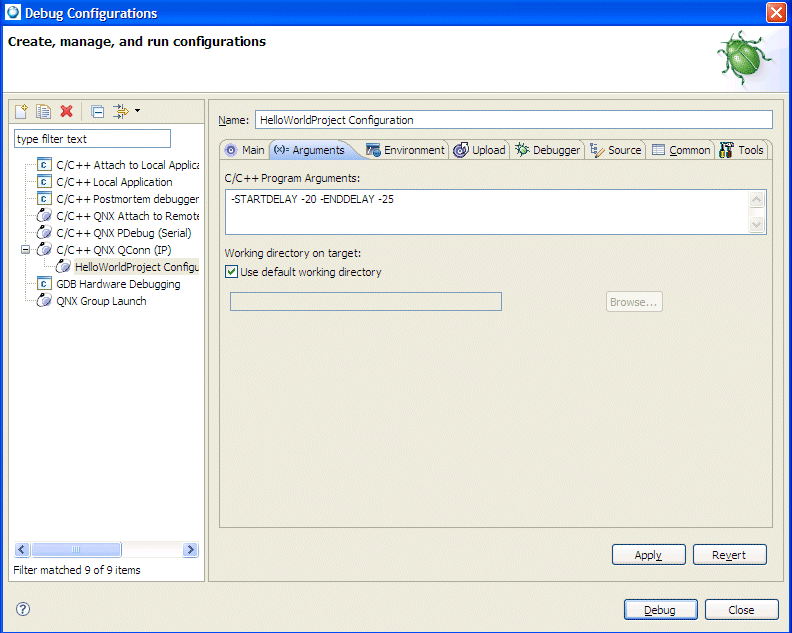
Task: Select C/C++ Local Application in the tree
Action: 114,182
